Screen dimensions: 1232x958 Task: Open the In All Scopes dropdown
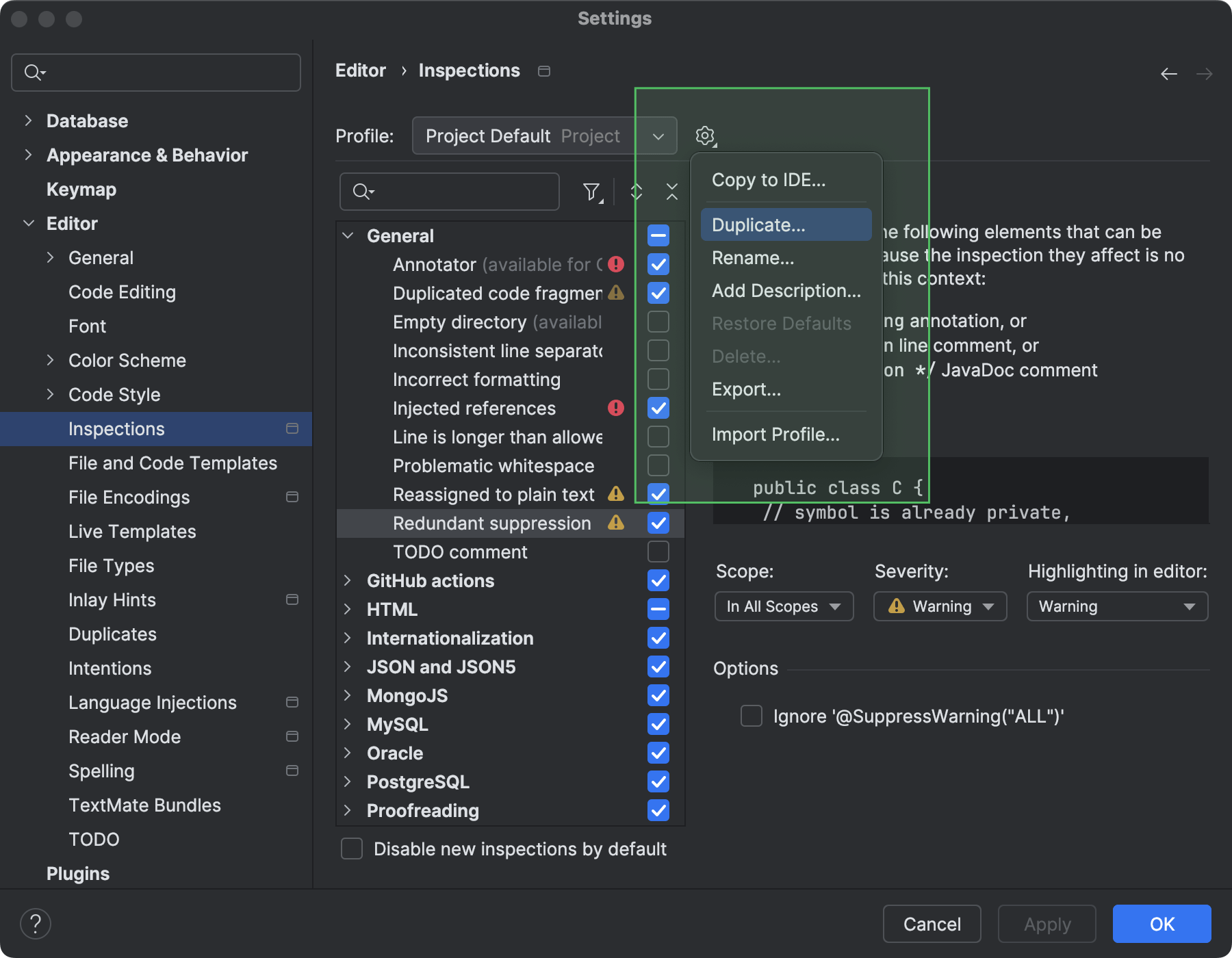[783, 606]
